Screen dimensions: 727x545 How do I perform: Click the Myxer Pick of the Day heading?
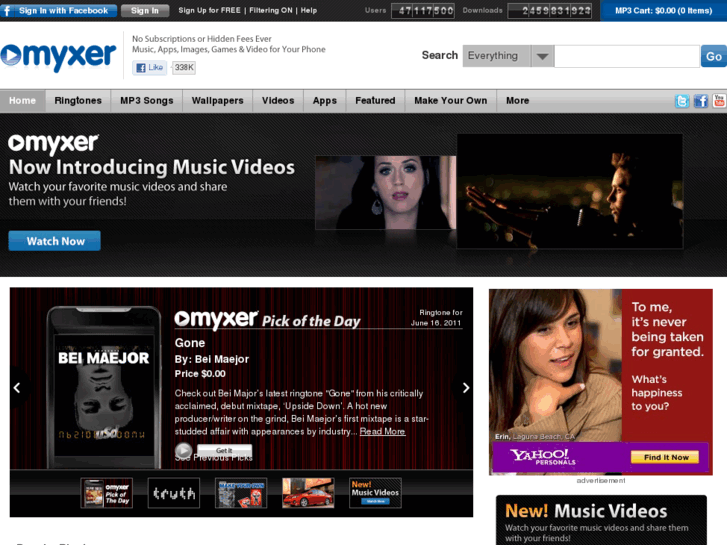tap(267, 319)
